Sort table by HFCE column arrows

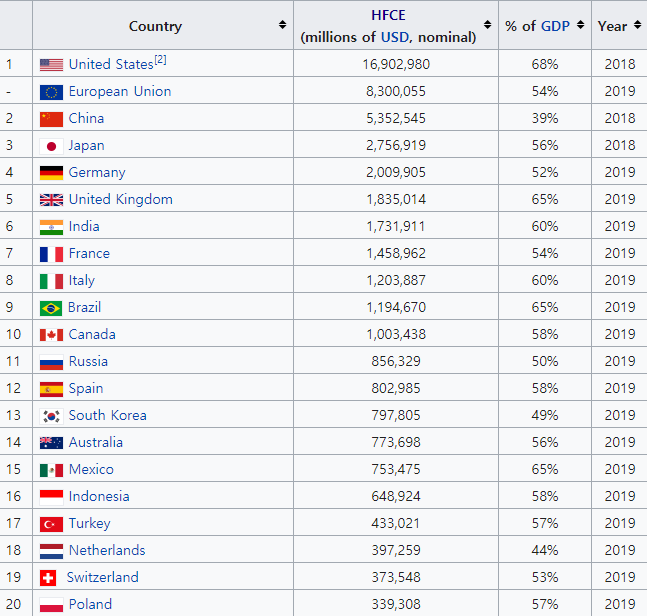487,26
